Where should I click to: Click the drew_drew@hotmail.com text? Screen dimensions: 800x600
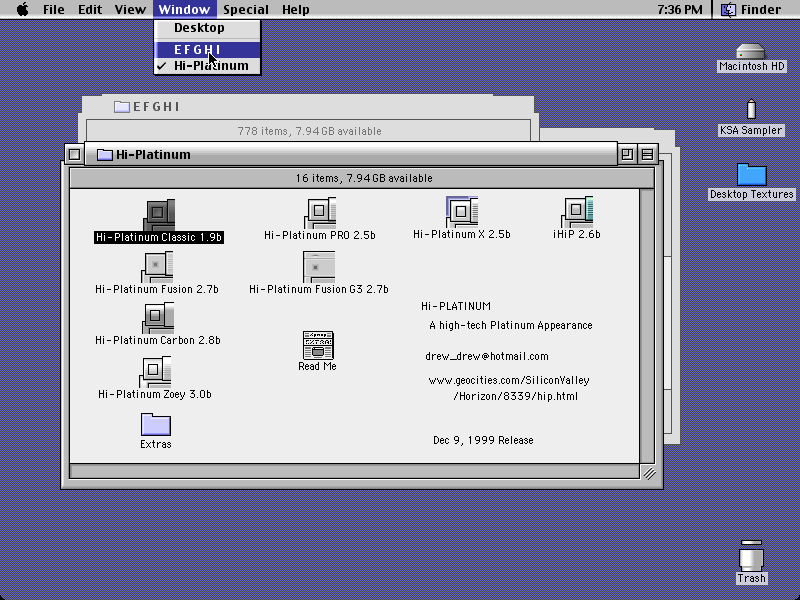487,356
